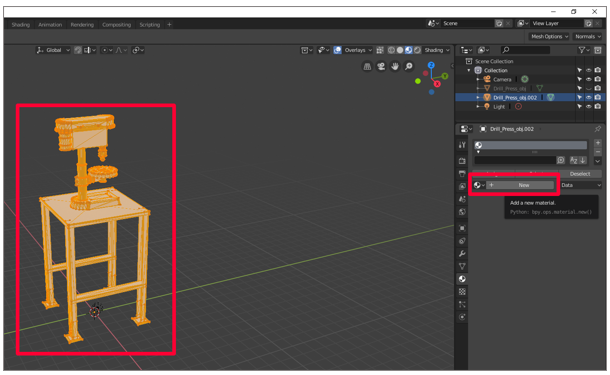Screen dimensions: 610x375
Task: Open the Global transform orientation dropdown
Action: point(53,50)
